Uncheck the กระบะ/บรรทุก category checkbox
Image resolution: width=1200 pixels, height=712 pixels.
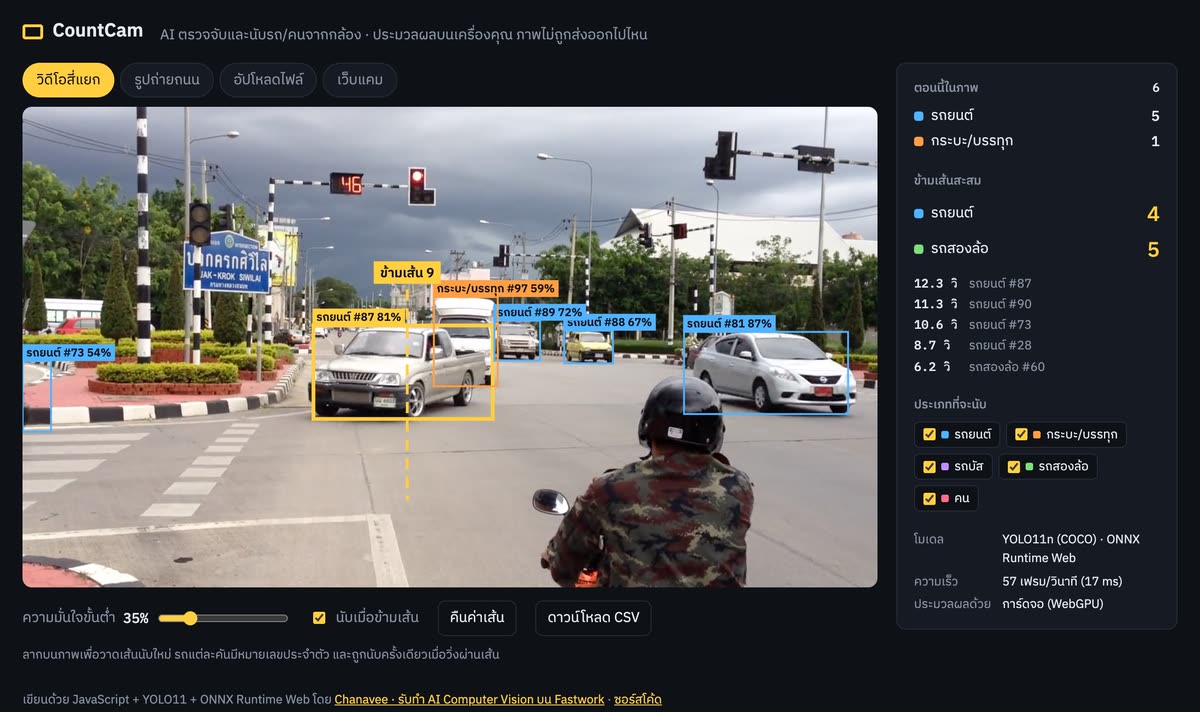click(1021, 434)
